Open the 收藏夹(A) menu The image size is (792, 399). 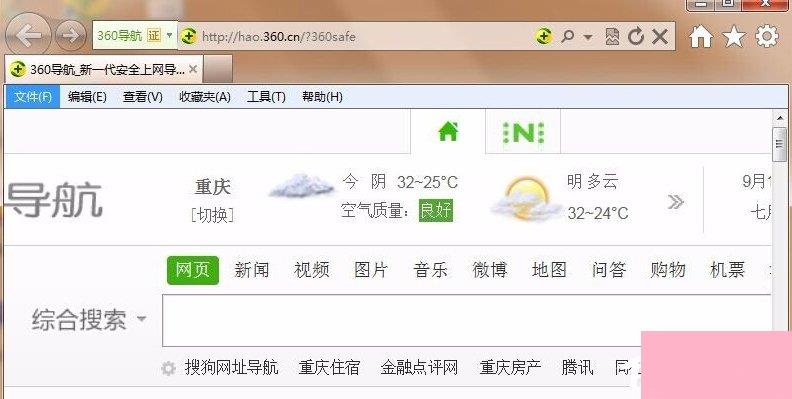205,96
